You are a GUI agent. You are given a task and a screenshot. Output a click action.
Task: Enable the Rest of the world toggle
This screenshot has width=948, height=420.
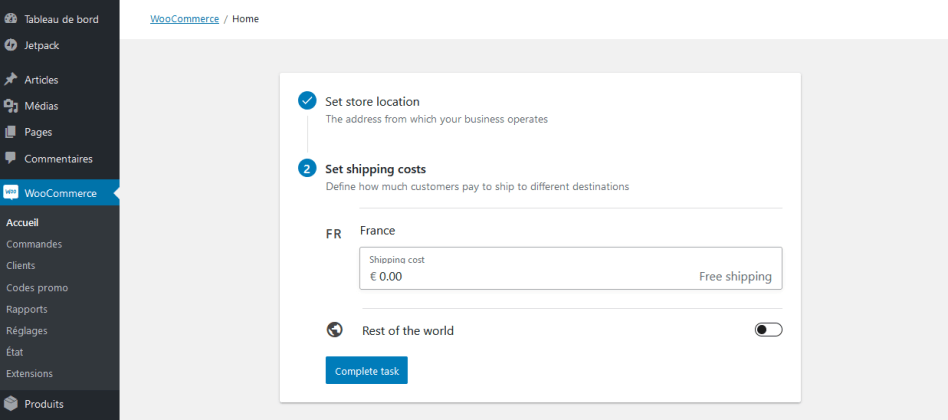768,330
